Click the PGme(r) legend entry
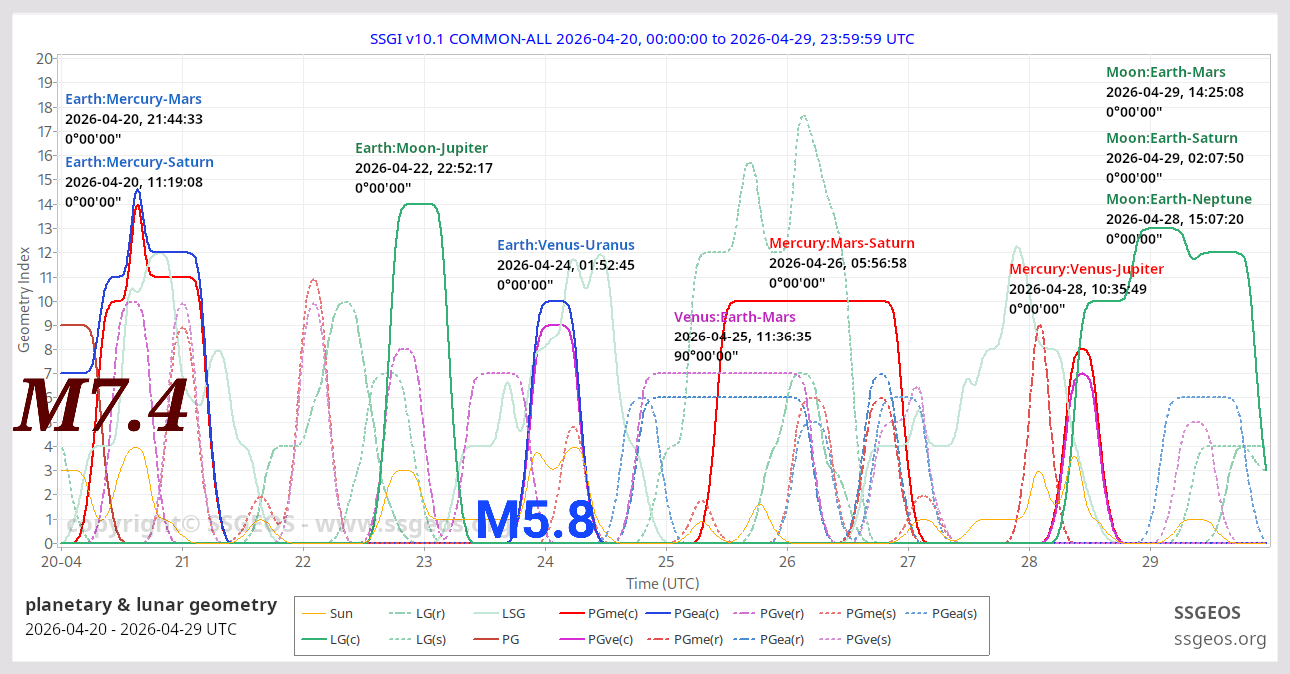The height and width of the screenshot is (674, 1290). pyautogui.click(x=660, y=639)
